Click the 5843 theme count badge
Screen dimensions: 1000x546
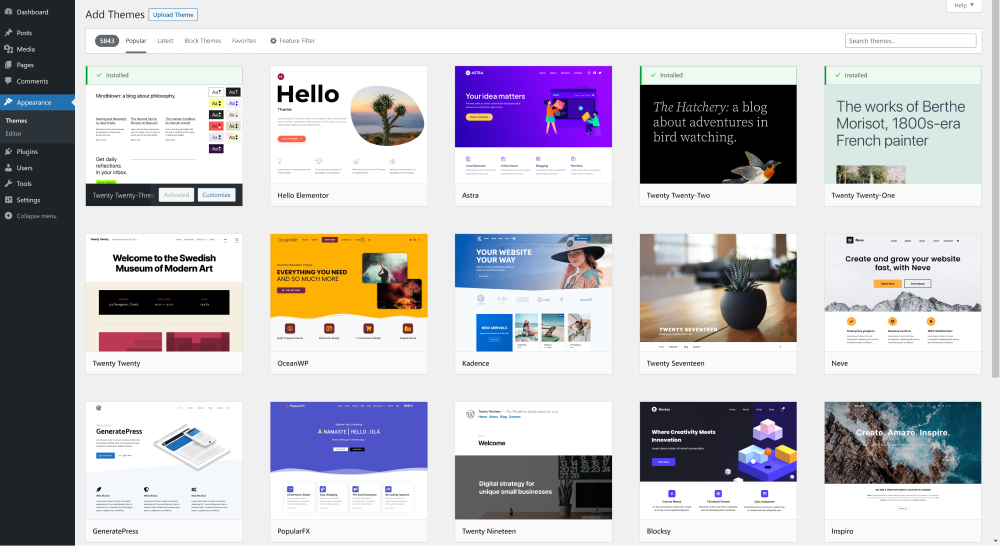pyautogui.click(x=107, y=41)
